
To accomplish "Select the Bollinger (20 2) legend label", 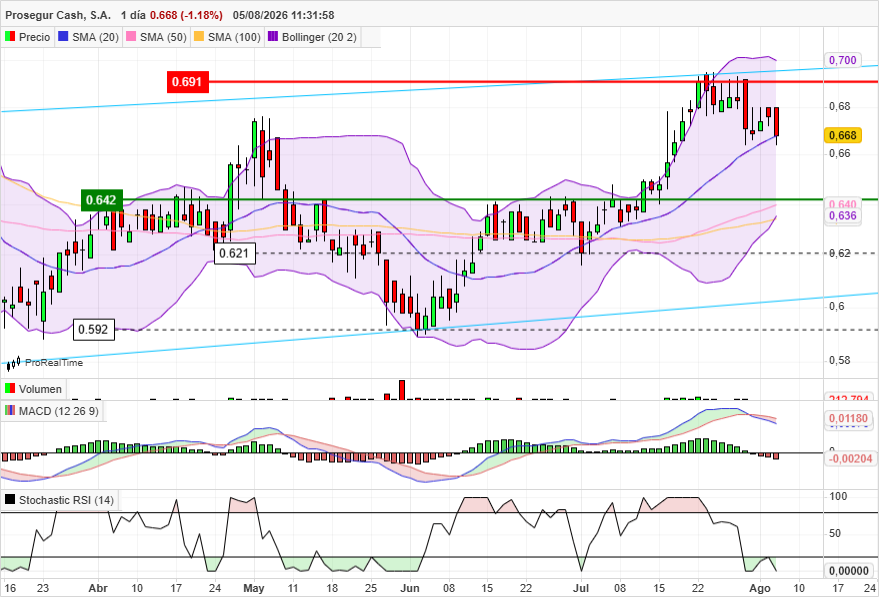I will click(x=319, y=37).
